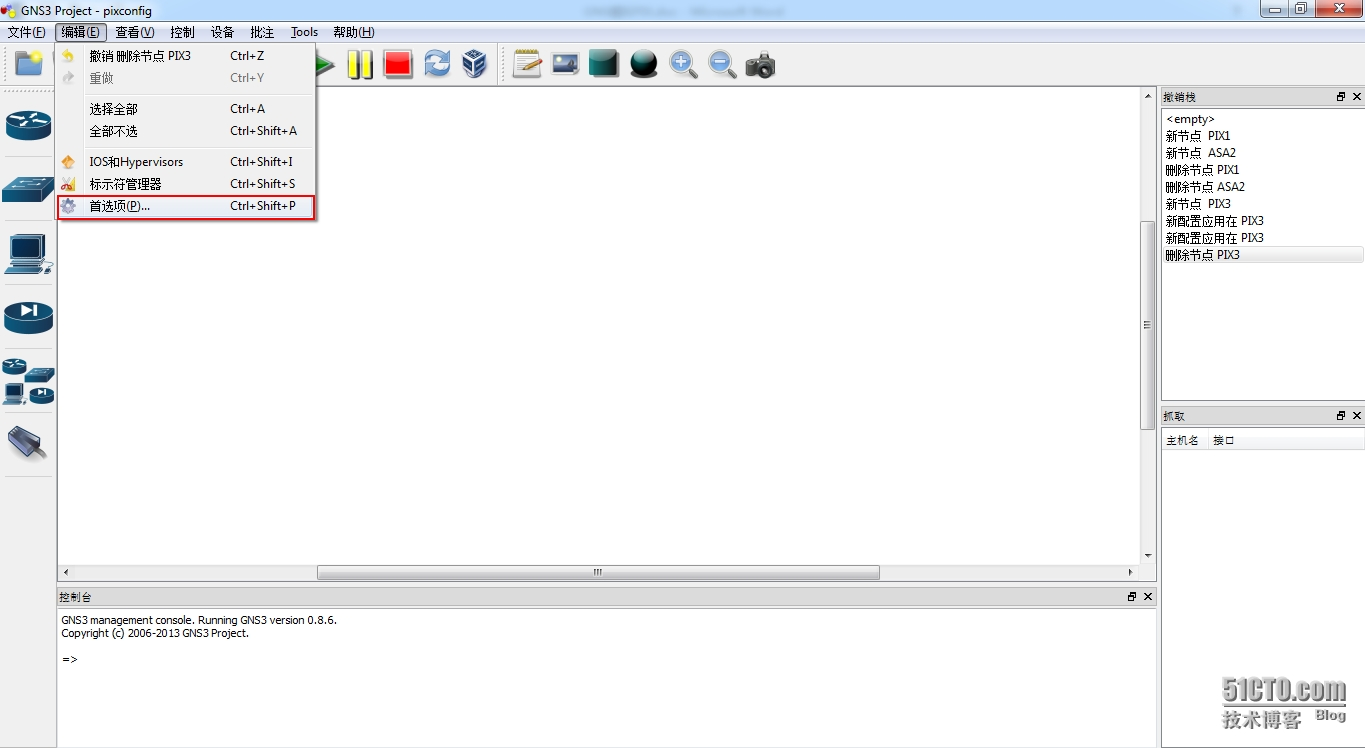Select the add a link cable icon
Viewport: 1365px width, 748px height.
coord(28,442)
